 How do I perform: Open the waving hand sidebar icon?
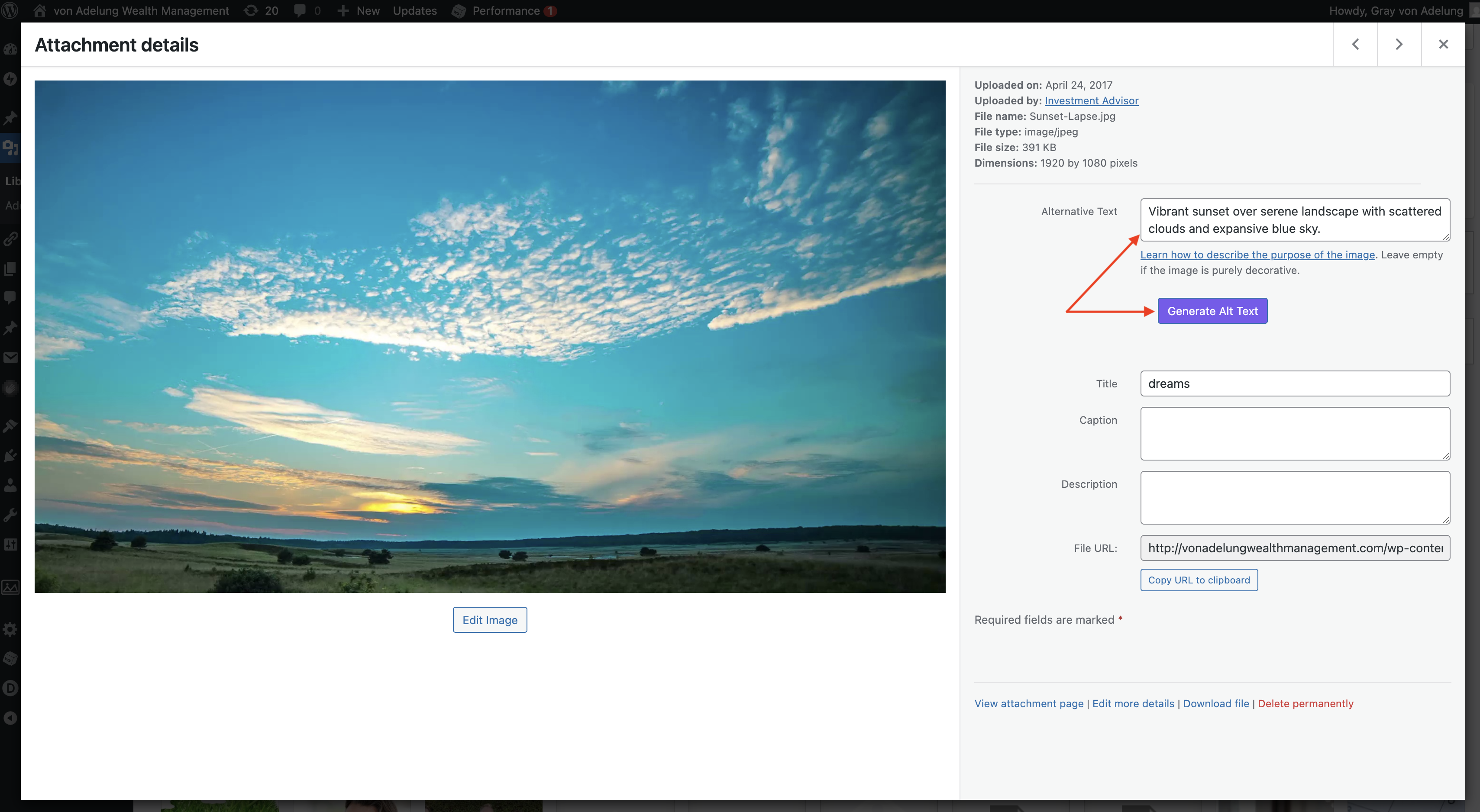(x=10, y=388)
